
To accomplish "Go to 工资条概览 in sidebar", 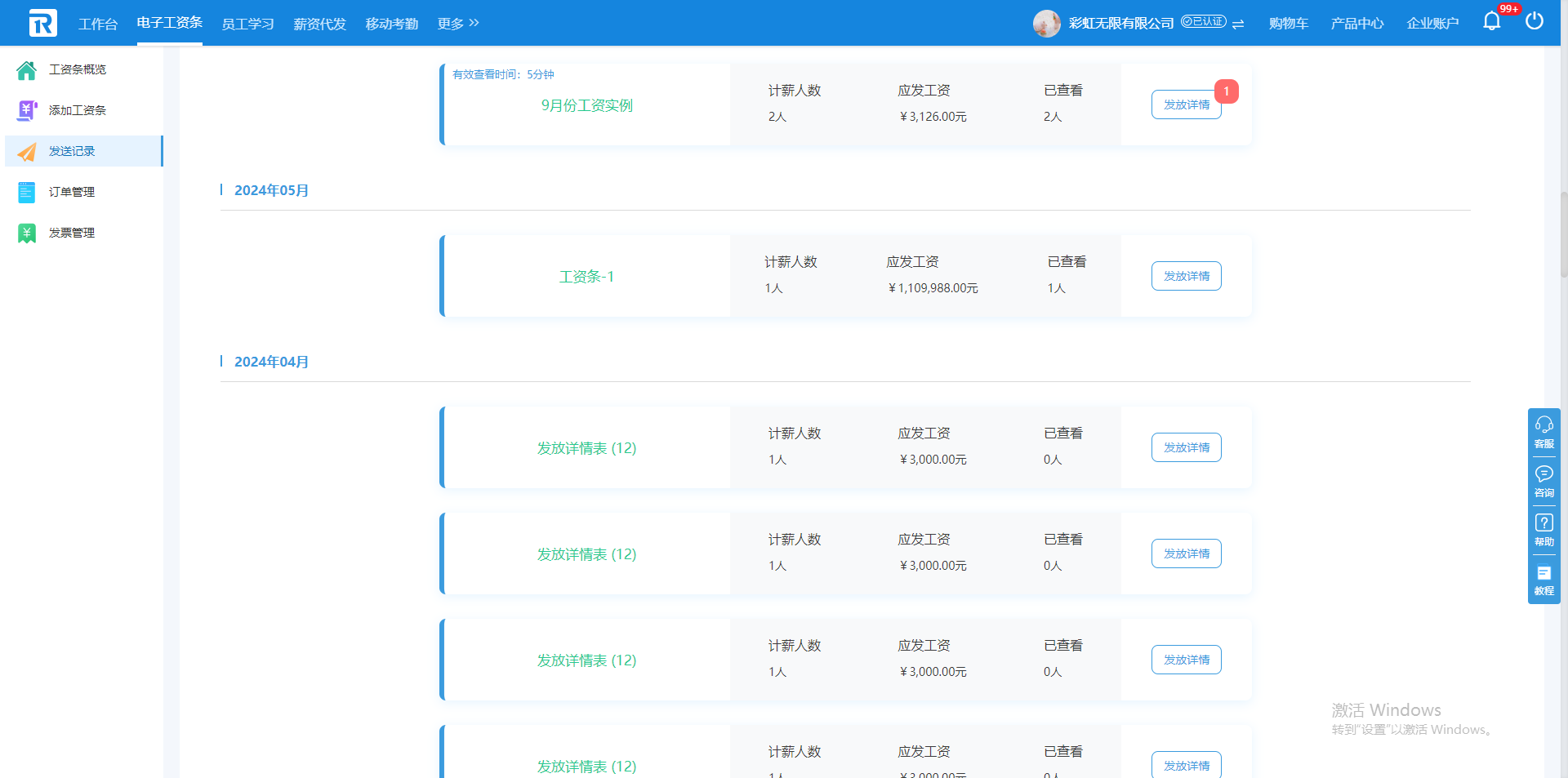I will pos(77,69).
